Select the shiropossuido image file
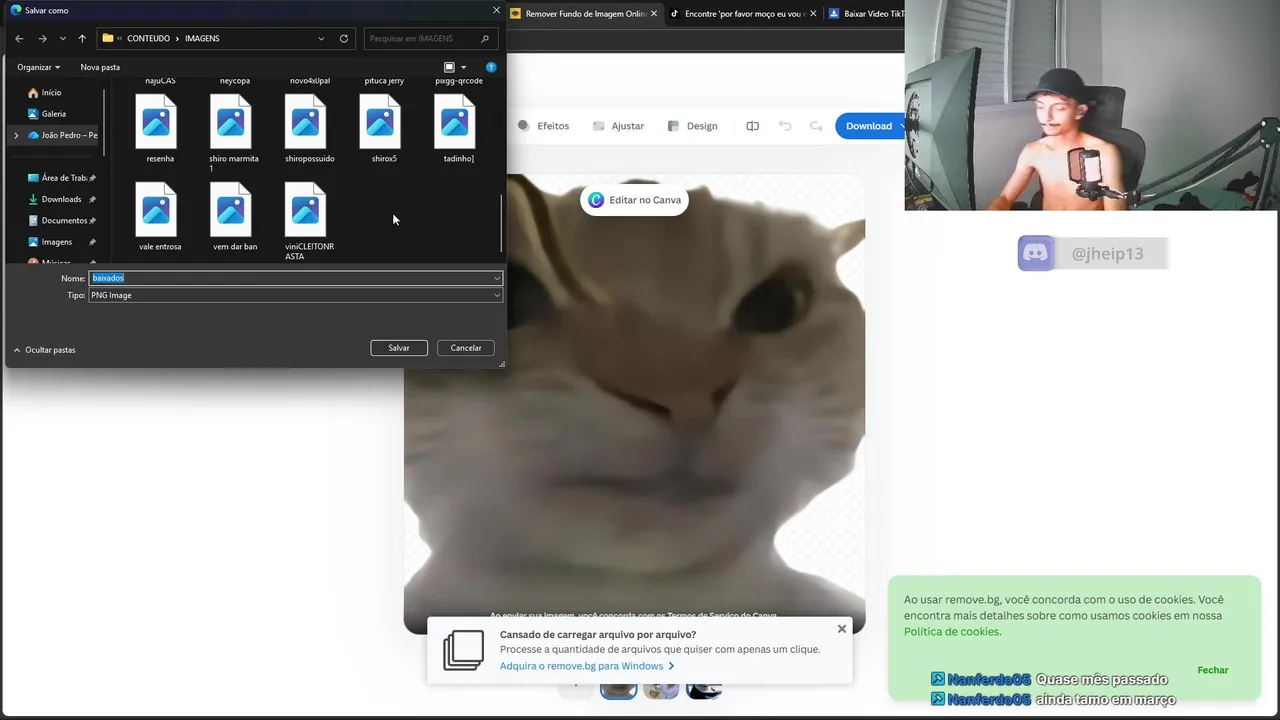Image resolution: width=1280 pixels, height=720 pixels. 309,129
